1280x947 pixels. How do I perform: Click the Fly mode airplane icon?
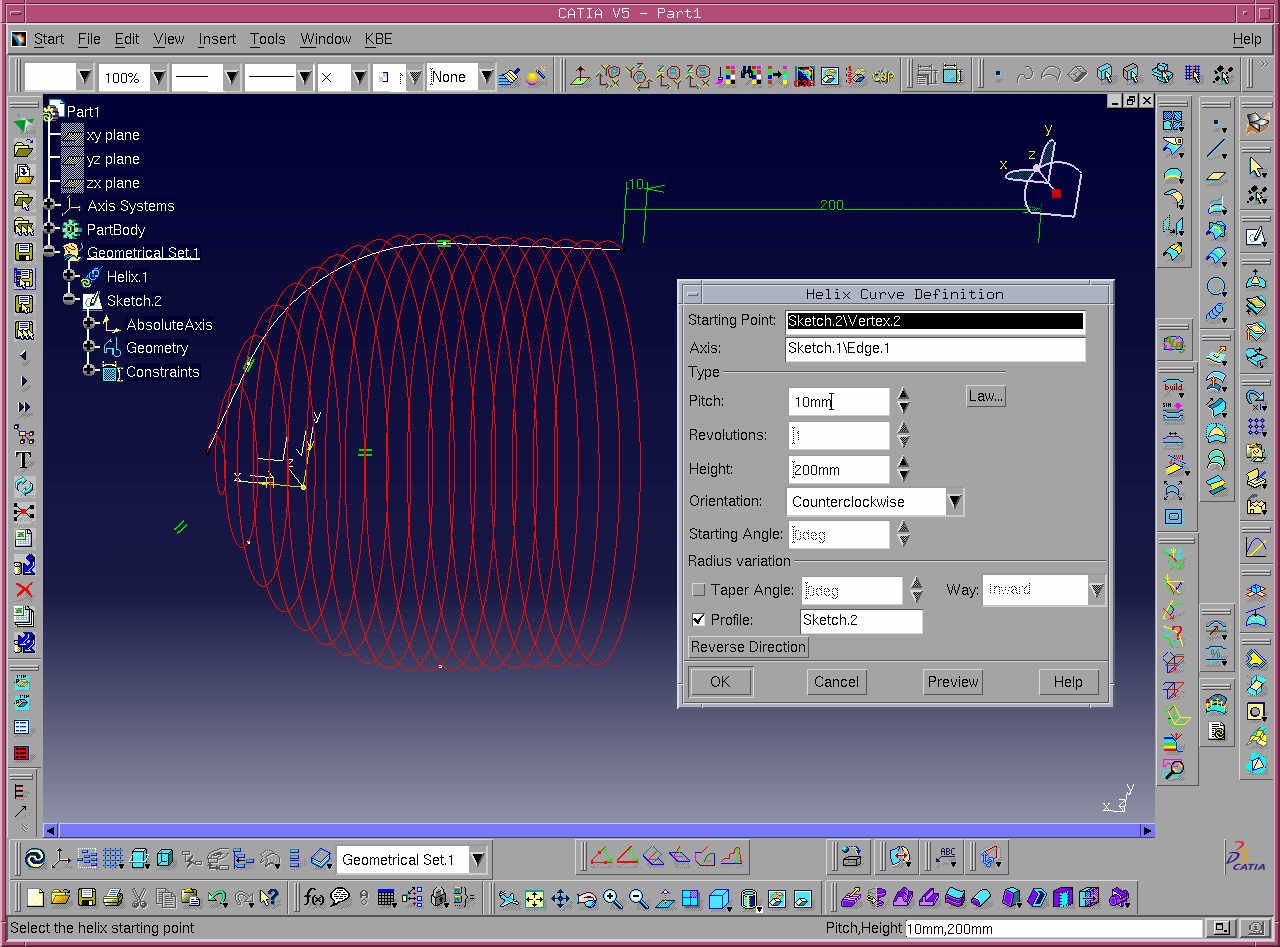[x=508, y=898]
